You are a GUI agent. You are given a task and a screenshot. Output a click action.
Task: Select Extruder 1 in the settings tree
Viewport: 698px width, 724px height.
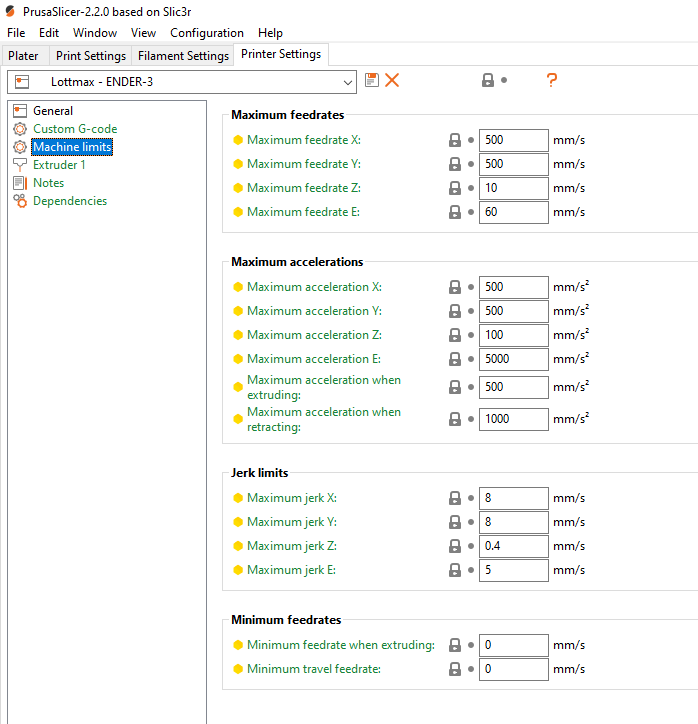tap(59, 165)
